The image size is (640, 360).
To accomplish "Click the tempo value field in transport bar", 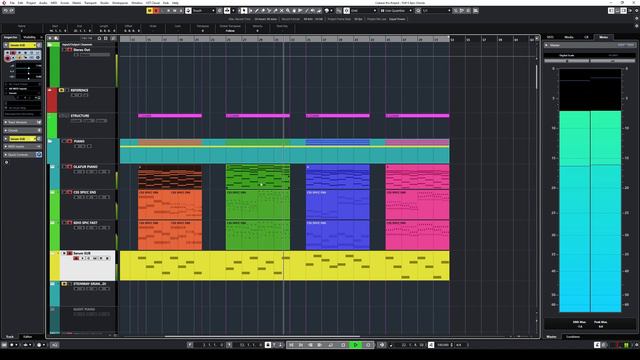I will [443, 345].
